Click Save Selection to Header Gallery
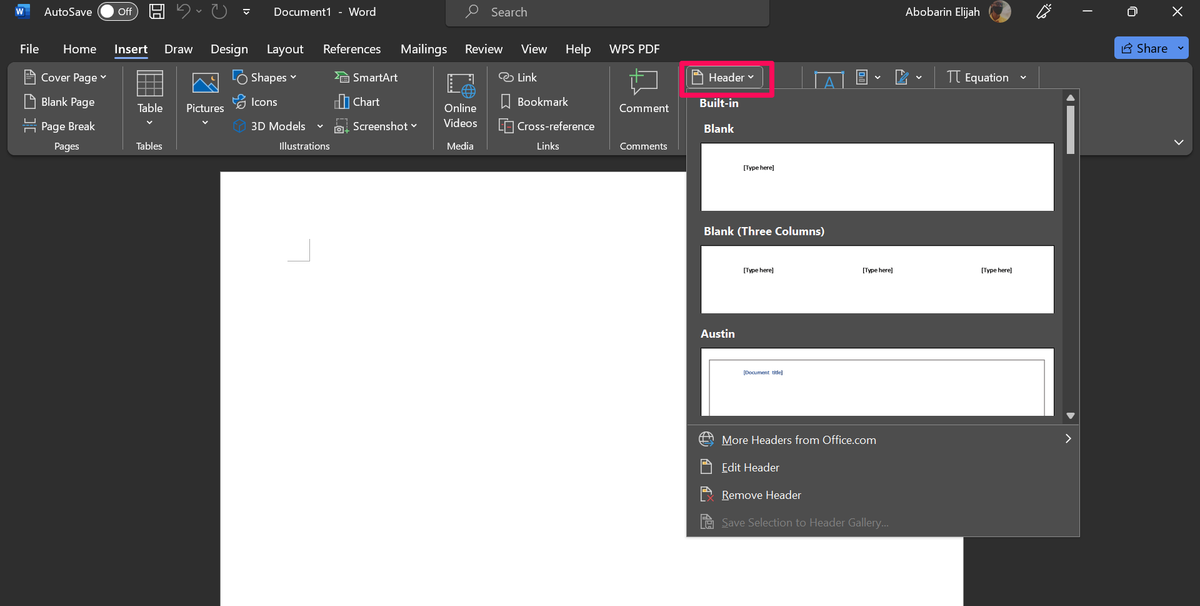 click(883, 522)
